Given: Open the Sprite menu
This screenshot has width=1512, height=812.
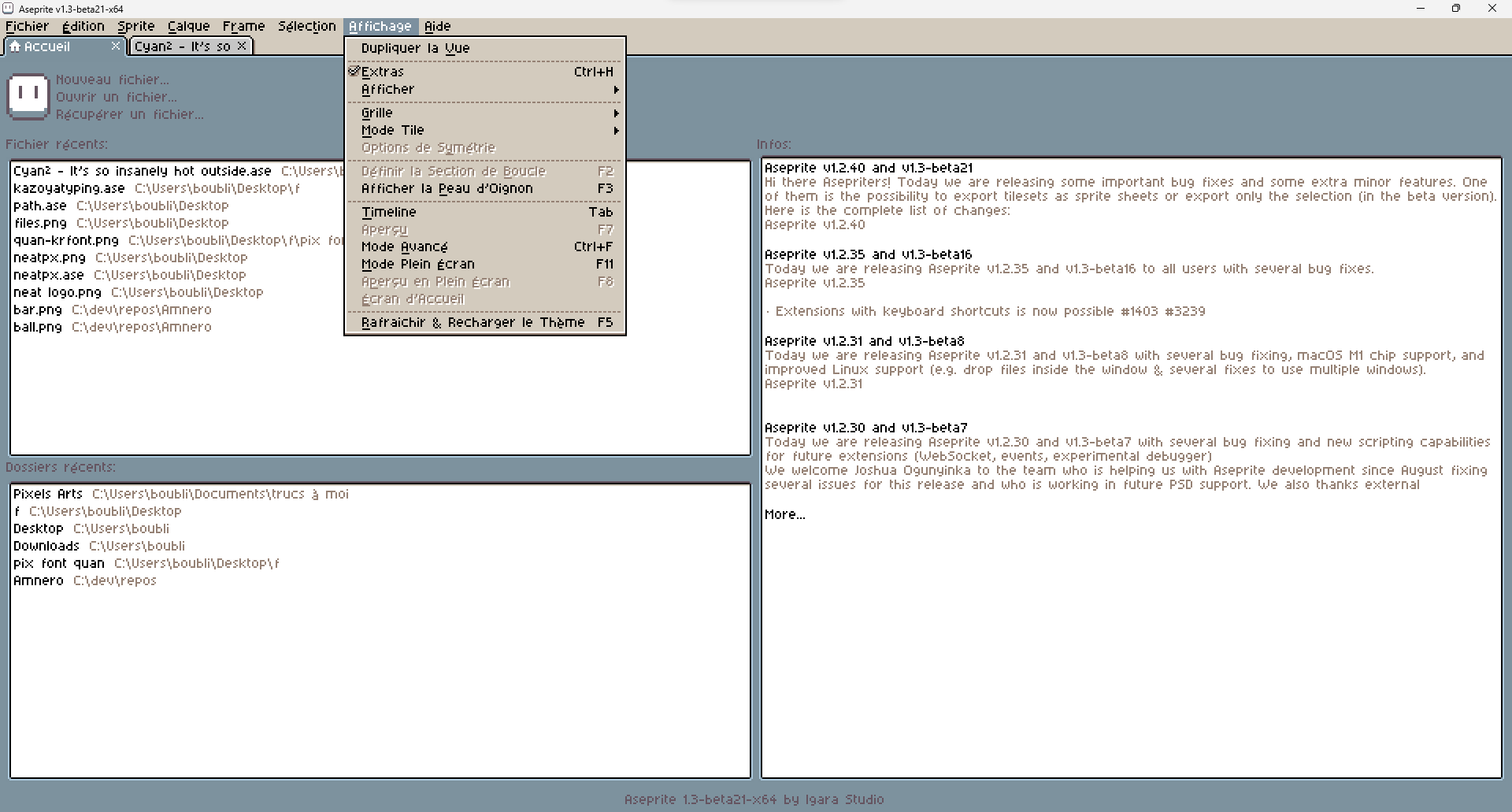Looking at the screenshot, I should pyautogui.click(x=136, y=26).
